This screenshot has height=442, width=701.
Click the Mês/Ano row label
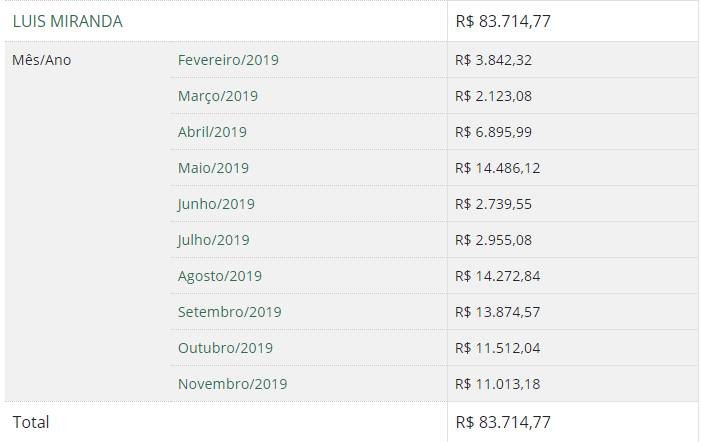tap(42, 60)
